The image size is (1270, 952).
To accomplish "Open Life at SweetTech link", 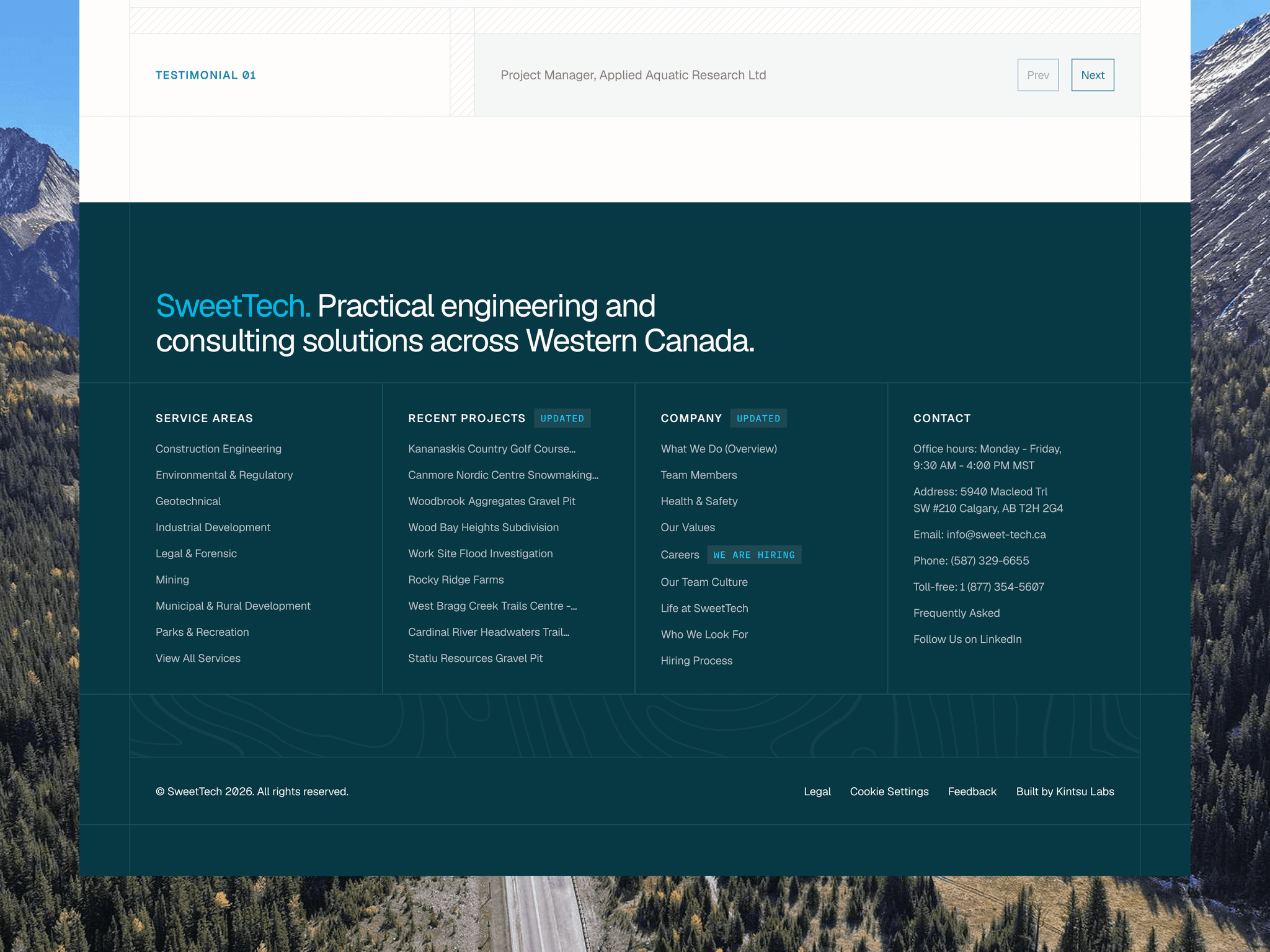I will coord(704,608).
